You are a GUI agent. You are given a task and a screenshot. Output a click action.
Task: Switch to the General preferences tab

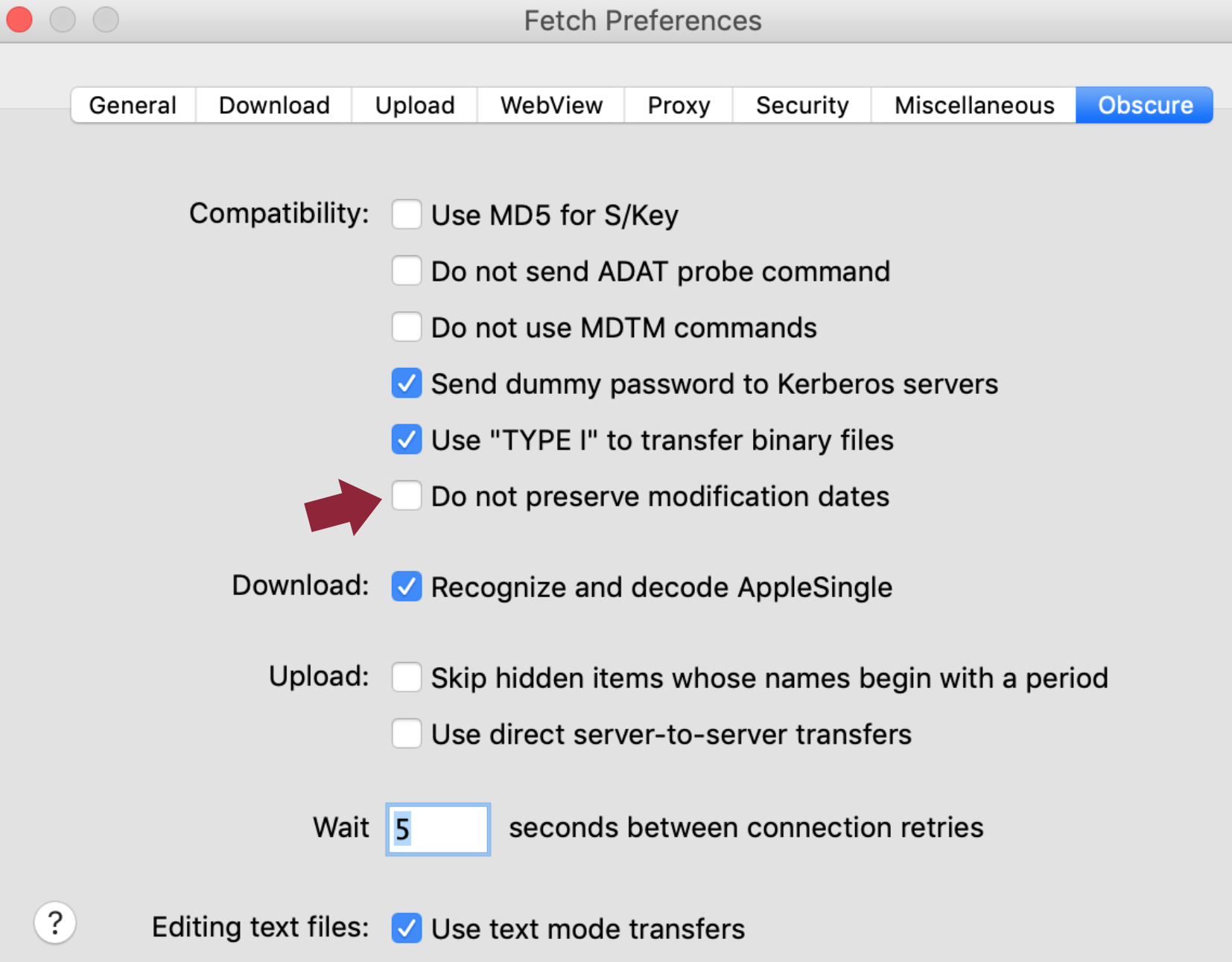132,105
